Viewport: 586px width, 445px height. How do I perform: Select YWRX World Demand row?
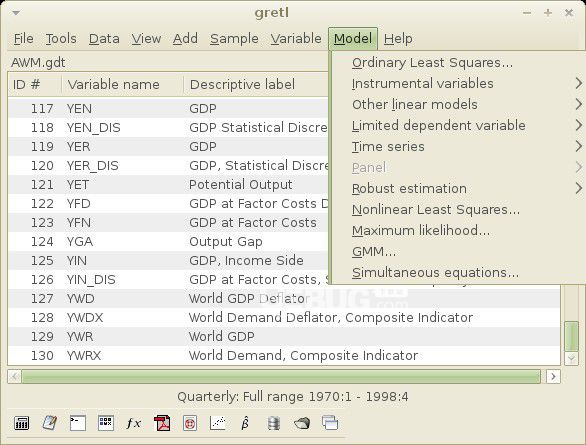[x=284, y=355]
